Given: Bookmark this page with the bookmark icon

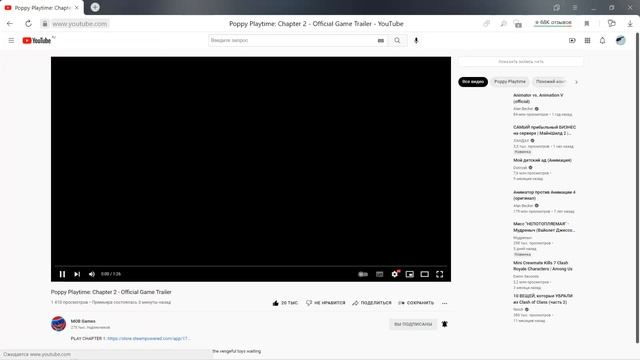Looking at the screenshot, I should coord(587,24).
